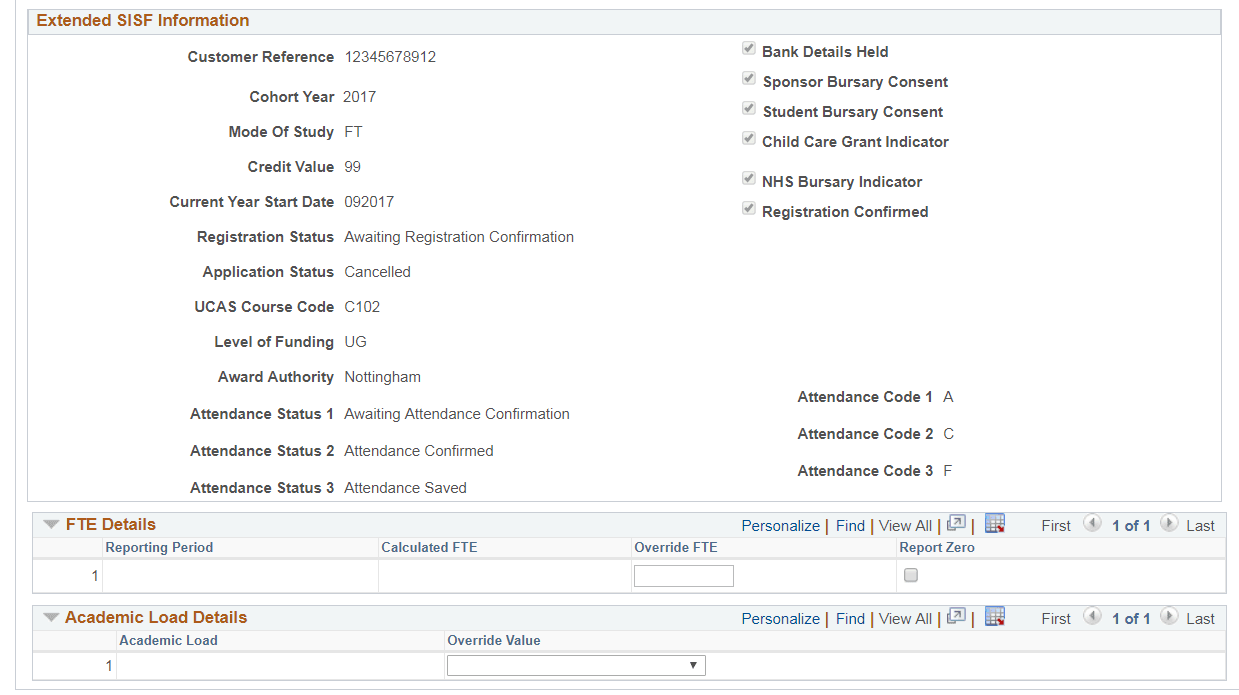Viewport: 1239px width, 695px height.
Task: Open Academic Load Details in new window
Action: 956,617
